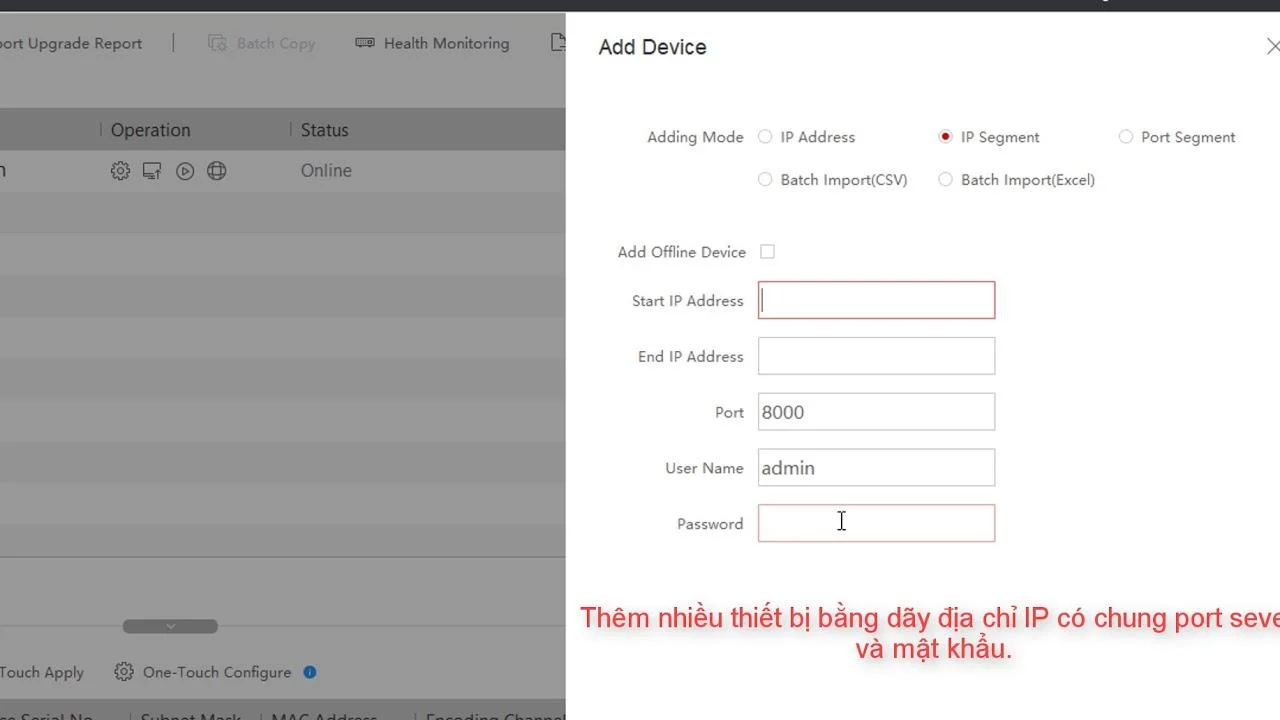The height and width of the screenshot is (720, 1280).
Task: Click the Online status cell
Action: pyautogui.click(x=326, y=171)
